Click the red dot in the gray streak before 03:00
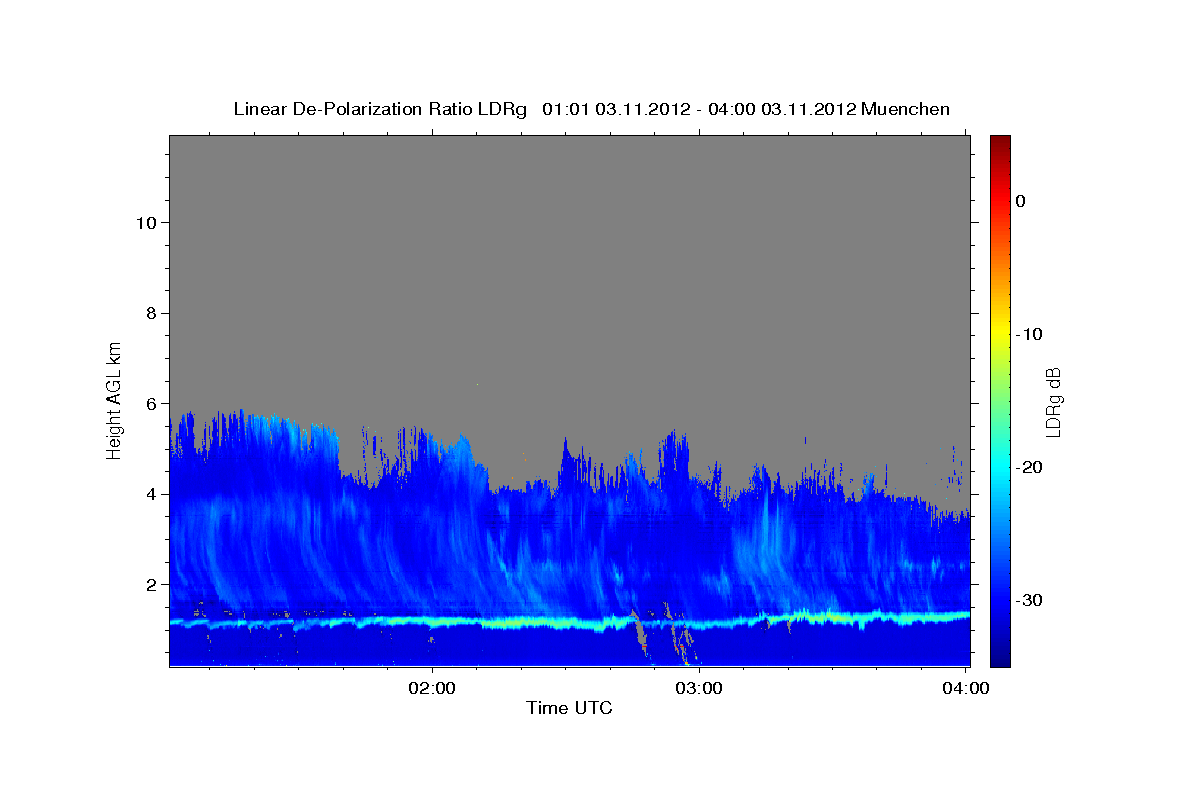 [x=644, y=647]
